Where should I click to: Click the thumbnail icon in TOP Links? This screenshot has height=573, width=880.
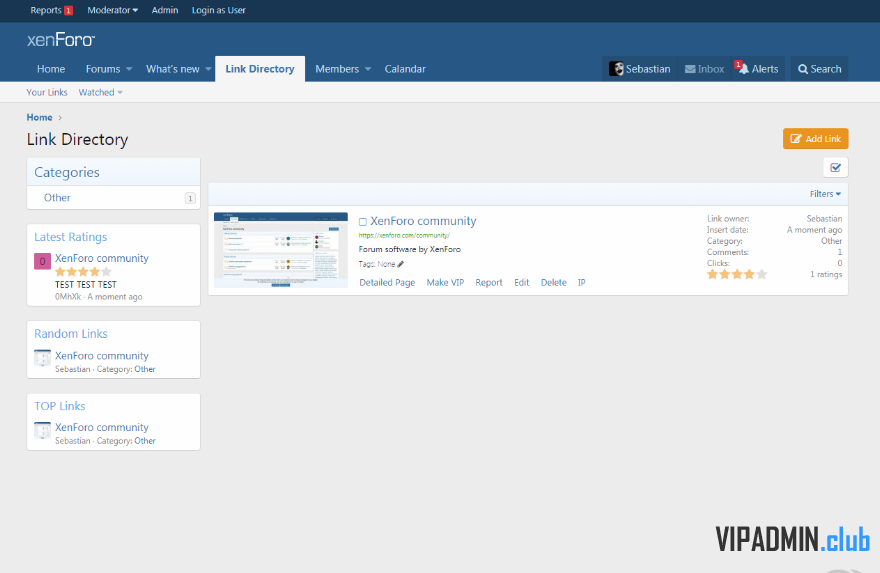click(x=42, y=430)
